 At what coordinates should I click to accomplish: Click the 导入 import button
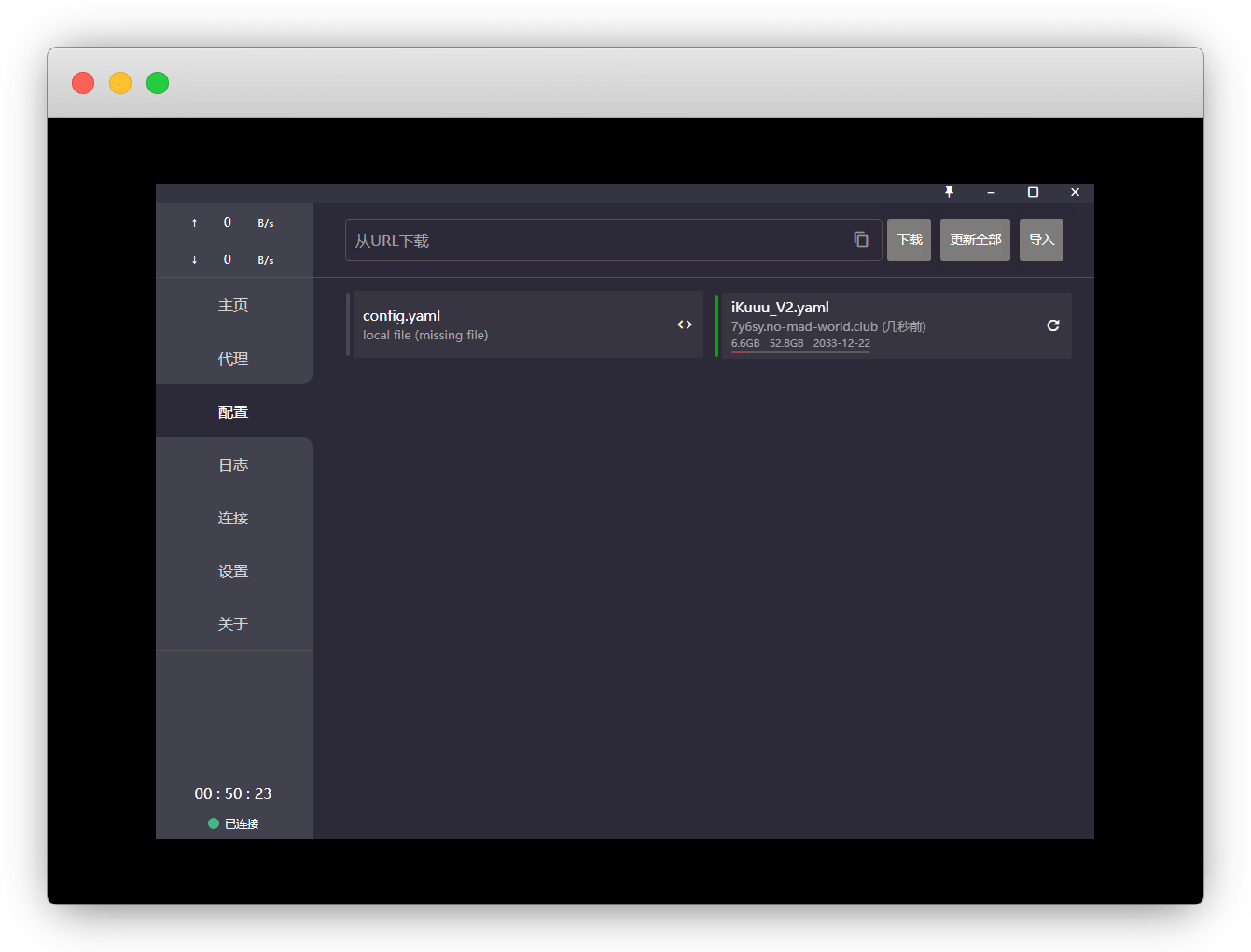1041,240
